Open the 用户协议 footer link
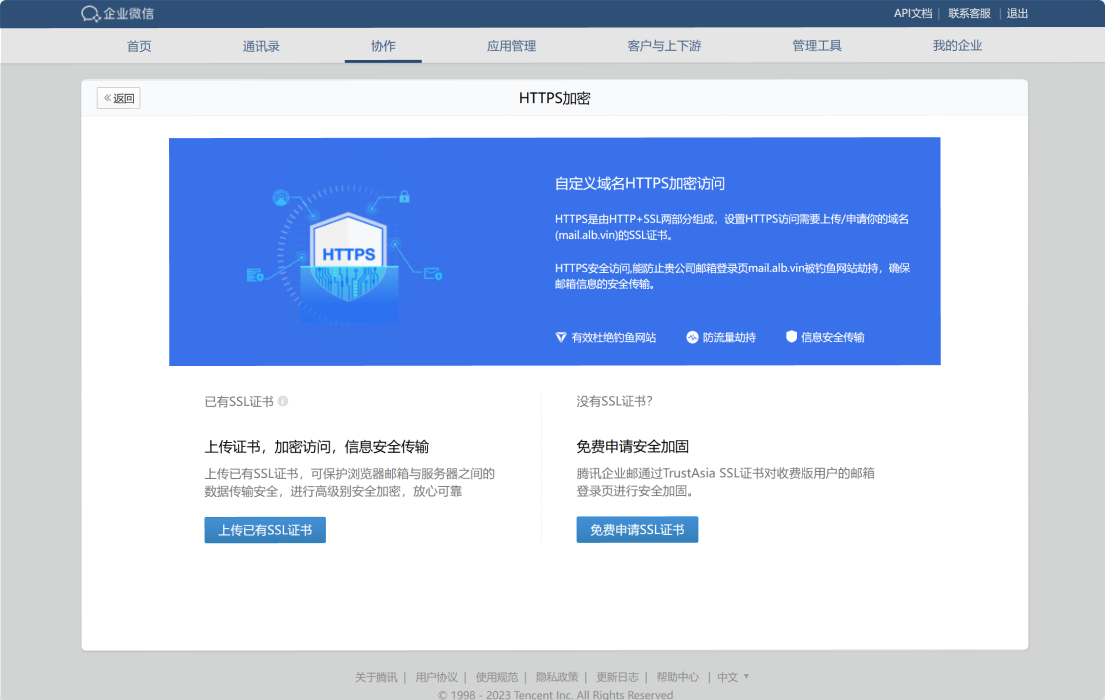The image size is (1105, 700). coord(436,677)
